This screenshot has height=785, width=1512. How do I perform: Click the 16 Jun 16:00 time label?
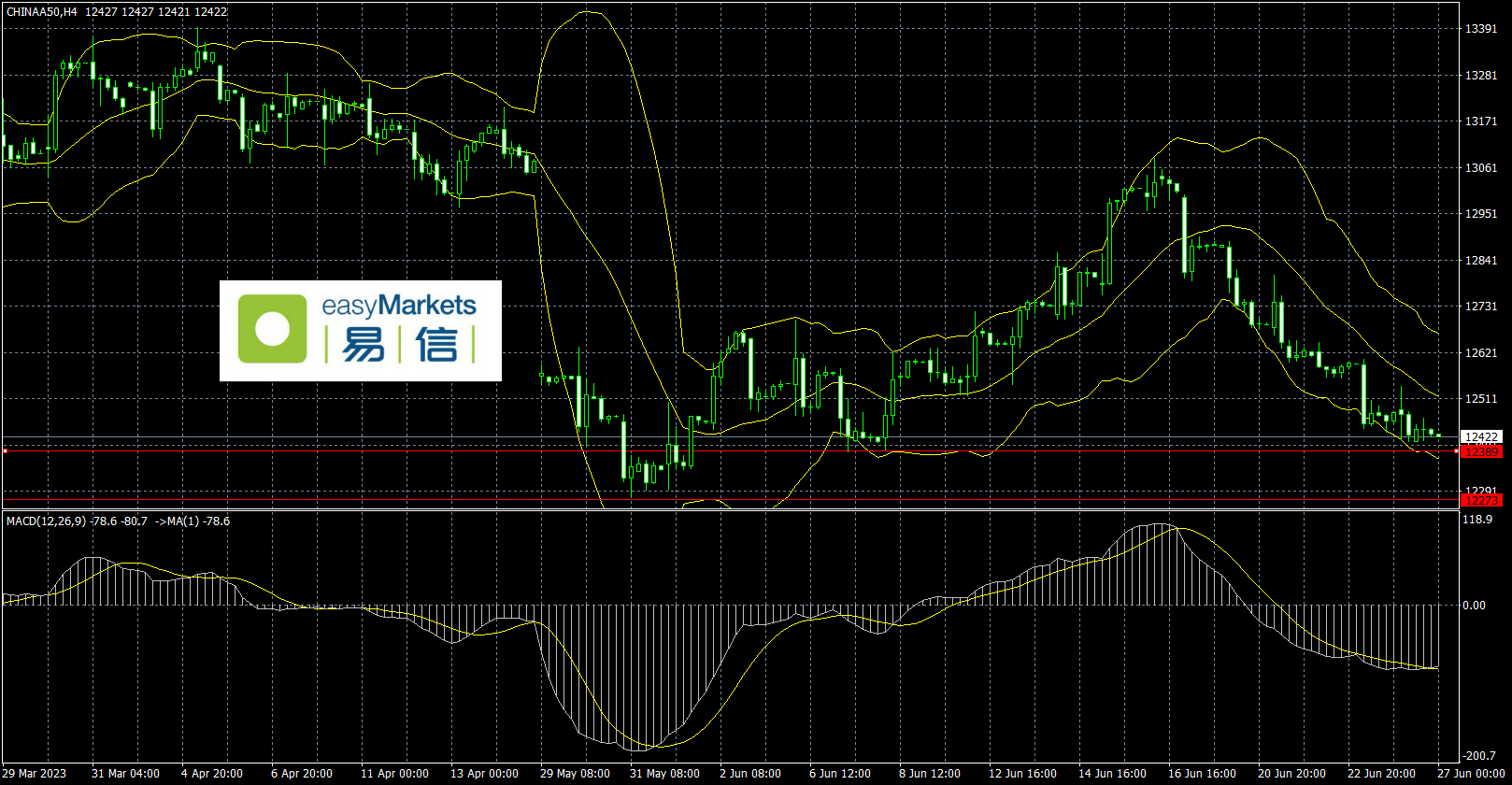tap(1202, 774)
